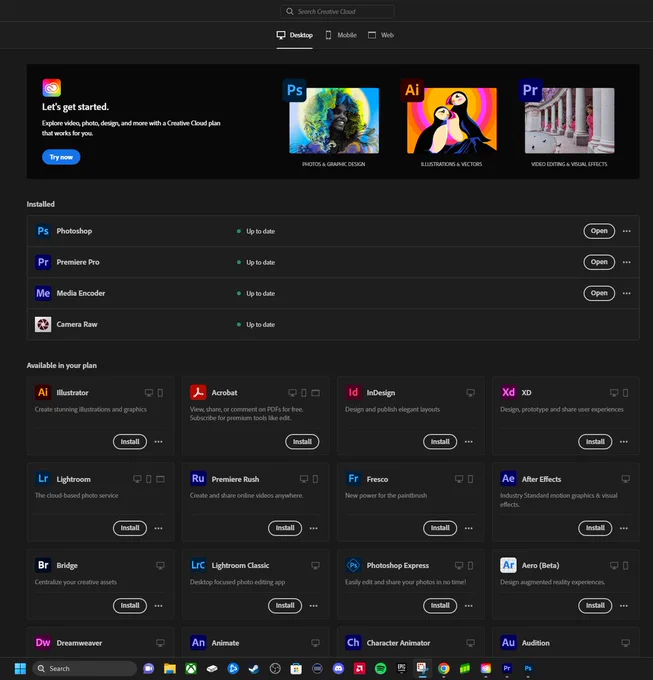Click the Media Encoder icon in Installed list
Screen dimensions: 653x680
(x=43, y=294)
